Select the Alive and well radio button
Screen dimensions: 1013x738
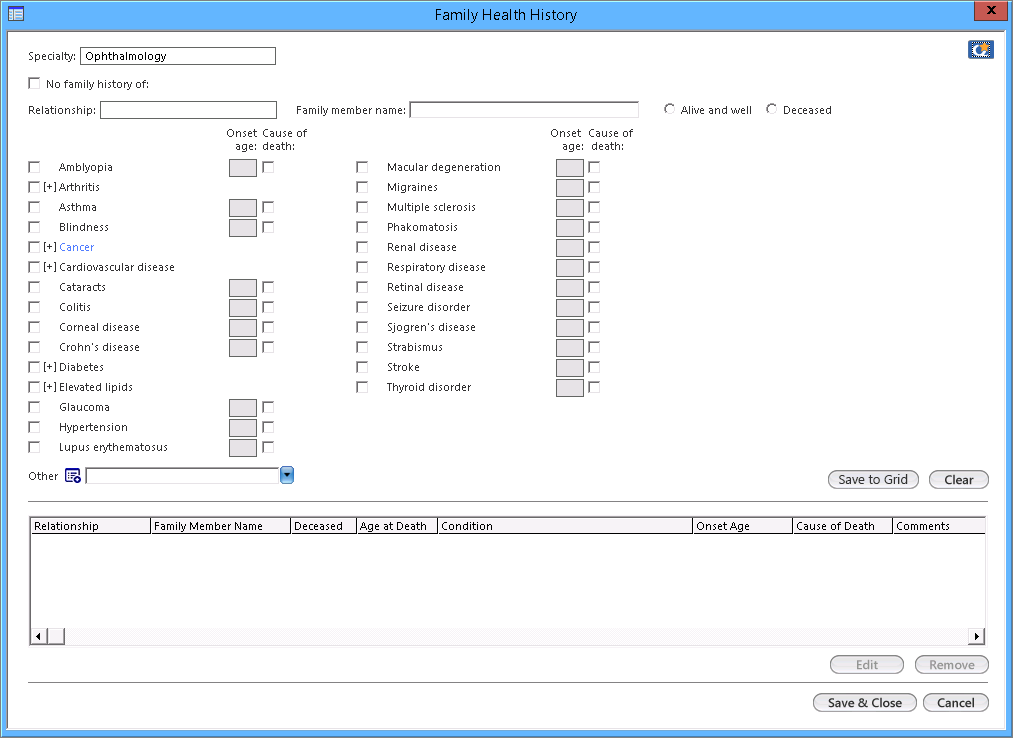tap(669, 109)
